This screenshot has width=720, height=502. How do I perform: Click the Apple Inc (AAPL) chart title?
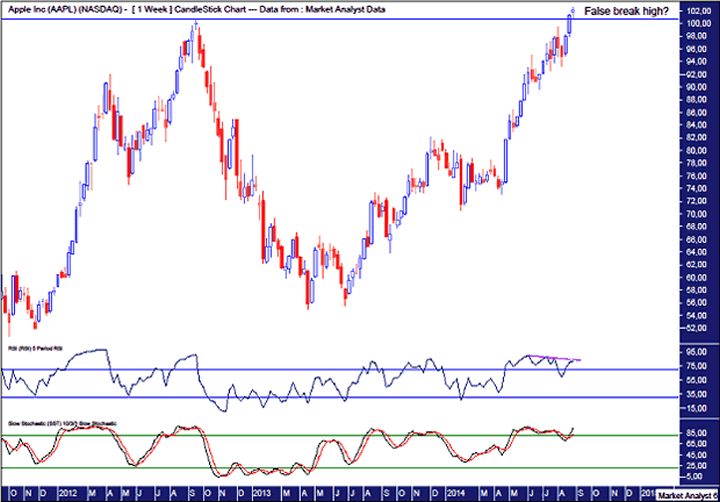click(x=64, y=9)
